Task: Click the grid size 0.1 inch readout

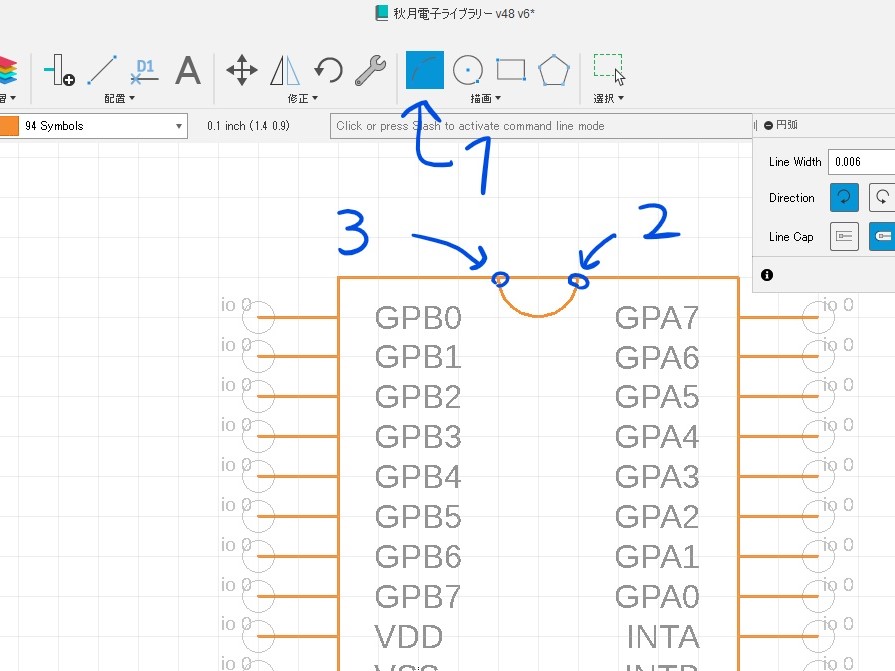Action: [248, 126]
